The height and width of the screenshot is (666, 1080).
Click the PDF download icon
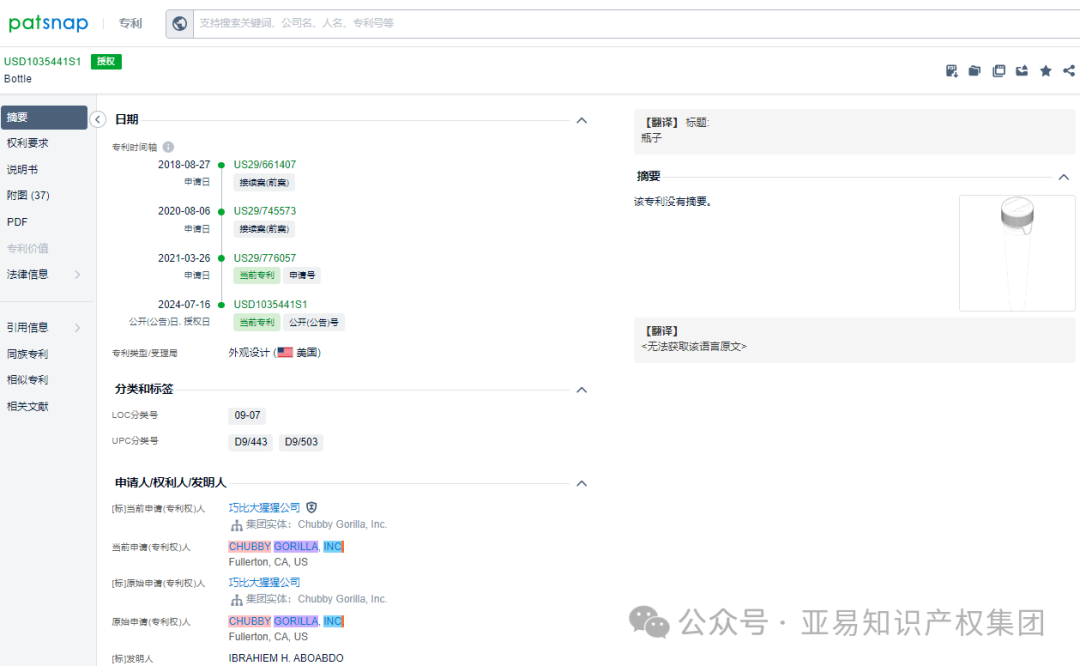[x=951, y=70]
